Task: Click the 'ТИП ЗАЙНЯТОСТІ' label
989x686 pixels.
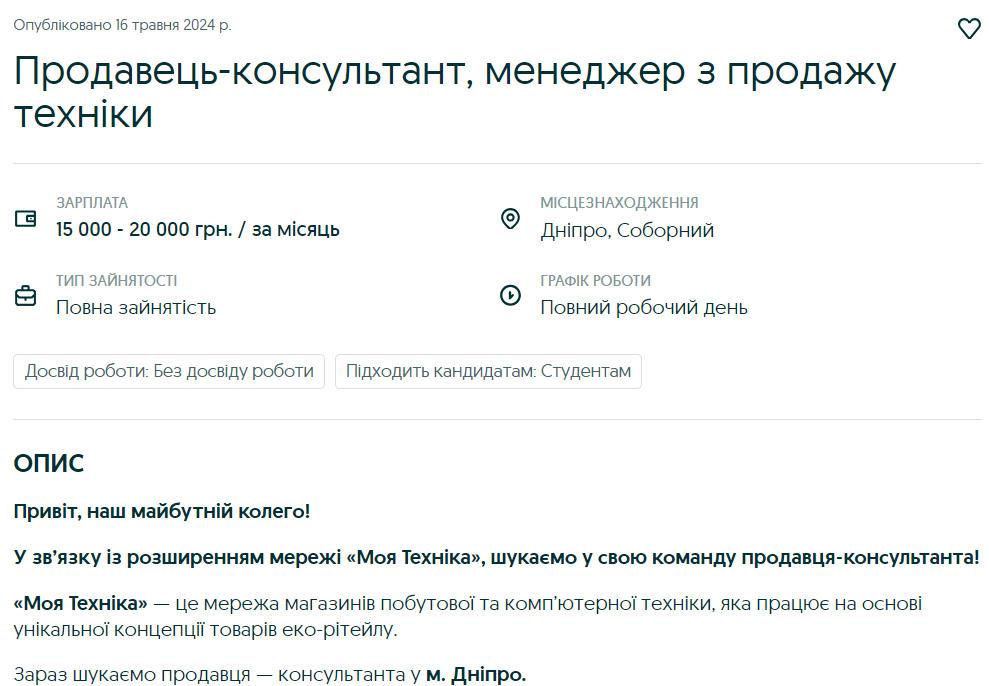Action: pos(116,281)
